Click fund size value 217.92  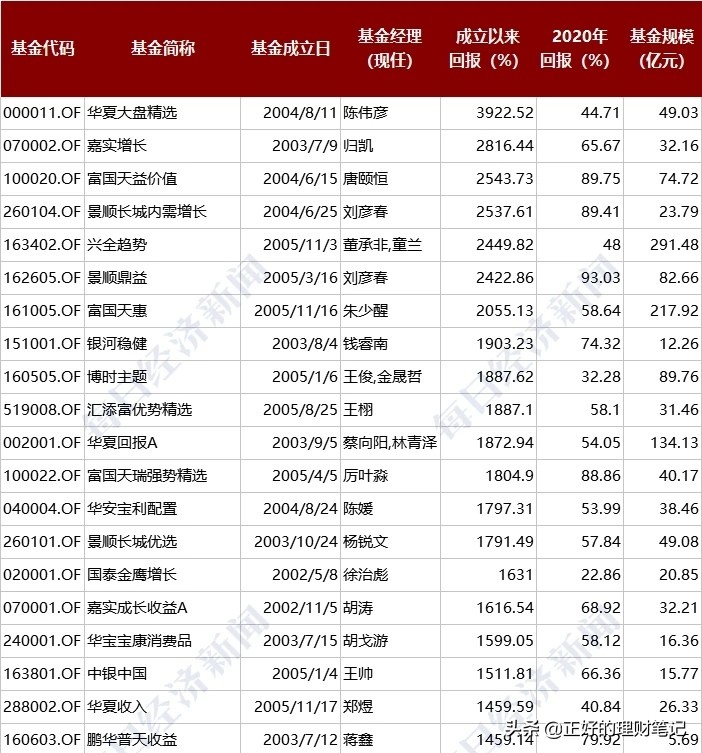tap(674, 311)
